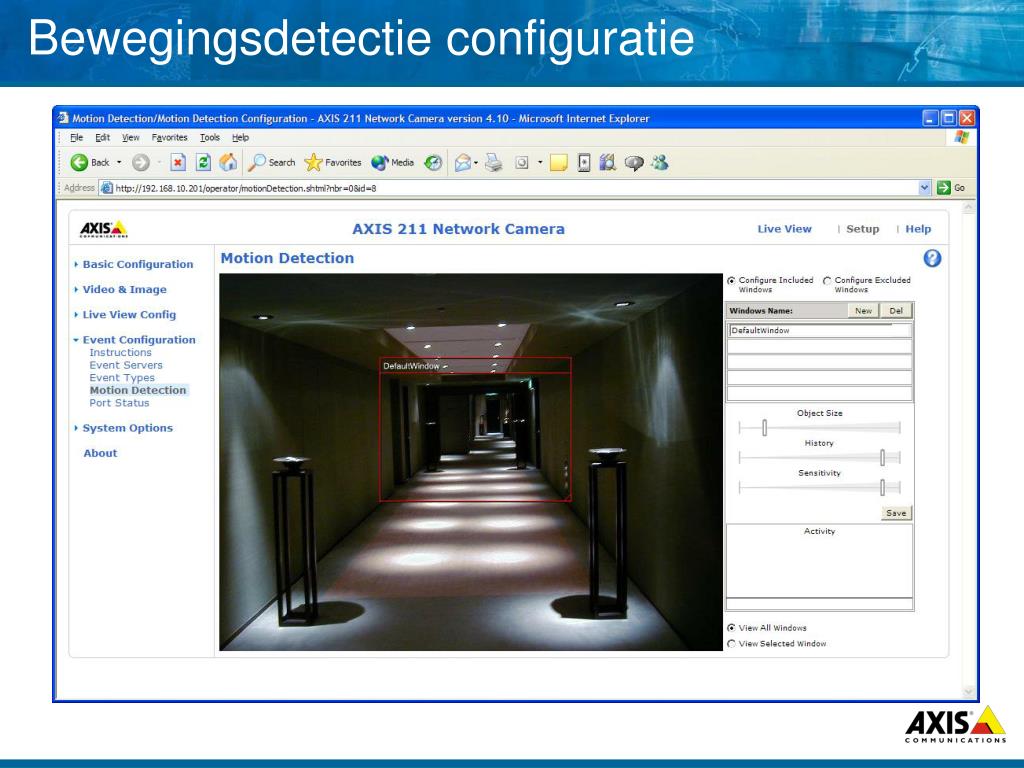Open the Mail icon dropdown arrow
The width and height of the screenshot is (1024, 768).
(476, 163)
